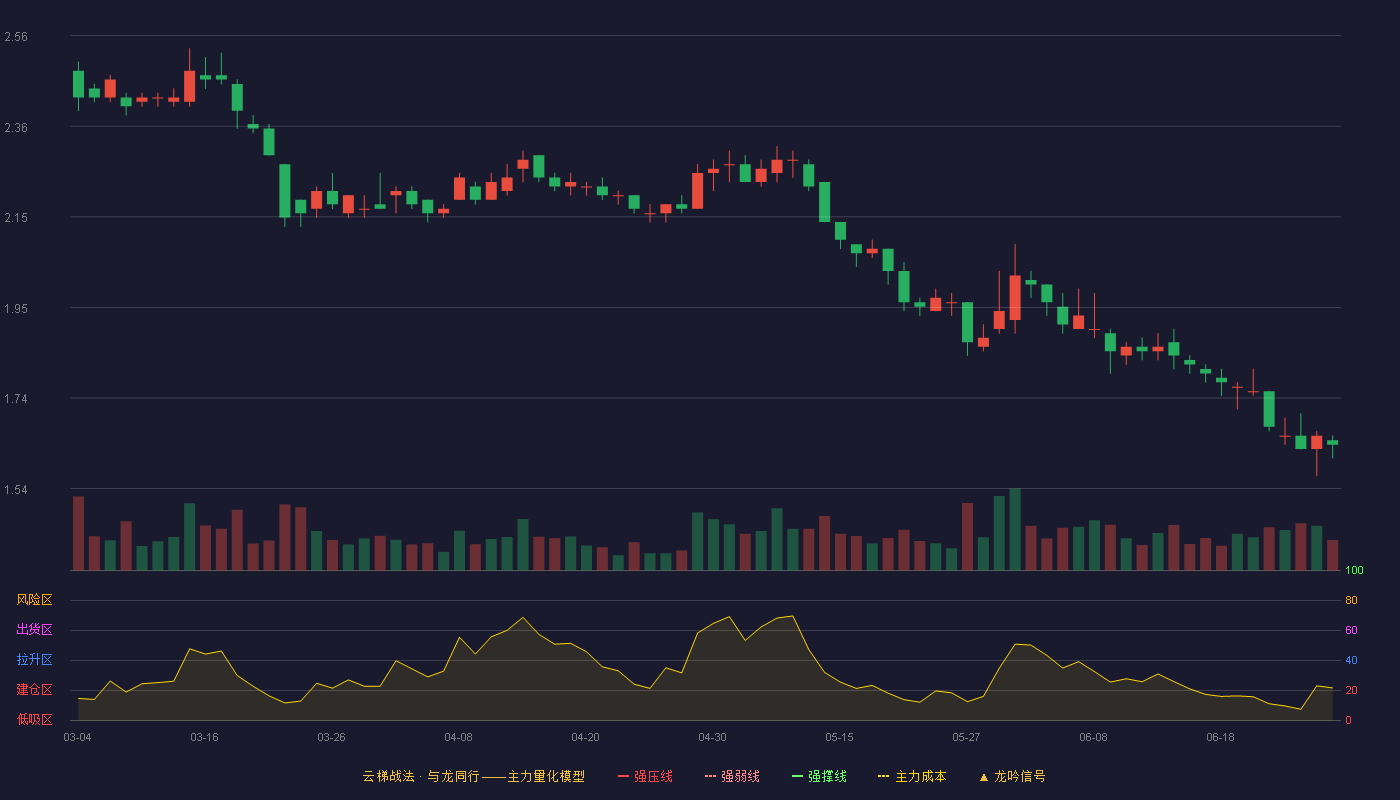Viewport: 1400px width, 800px height.
Task: Click the 05-15 date label
Action: [839, 737]
